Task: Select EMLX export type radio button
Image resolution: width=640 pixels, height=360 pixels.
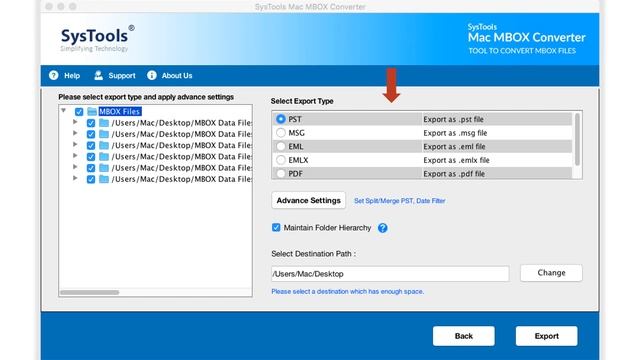Action: point(281,160)
